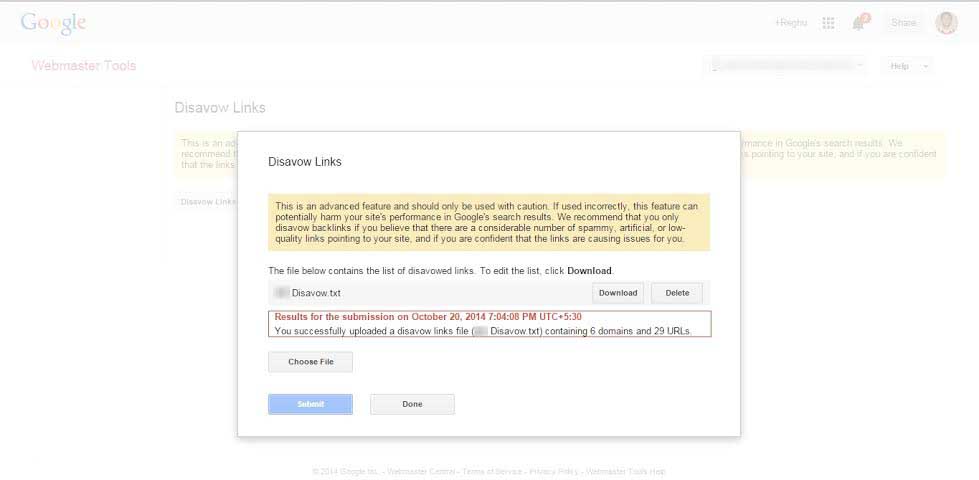The image size is (979, 480).
Task: Click the background Disavow Links button
Action: (x=206, y=202)
